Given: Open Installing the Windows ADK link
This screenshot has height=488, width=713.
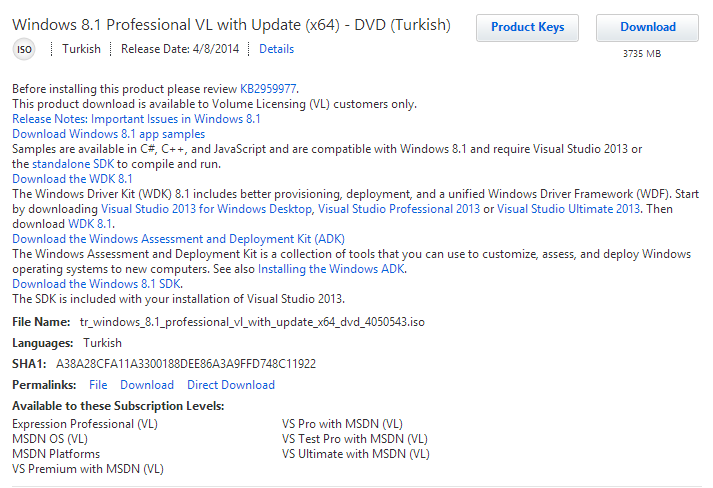Looking at the screenshot, I should click(331, 269).
